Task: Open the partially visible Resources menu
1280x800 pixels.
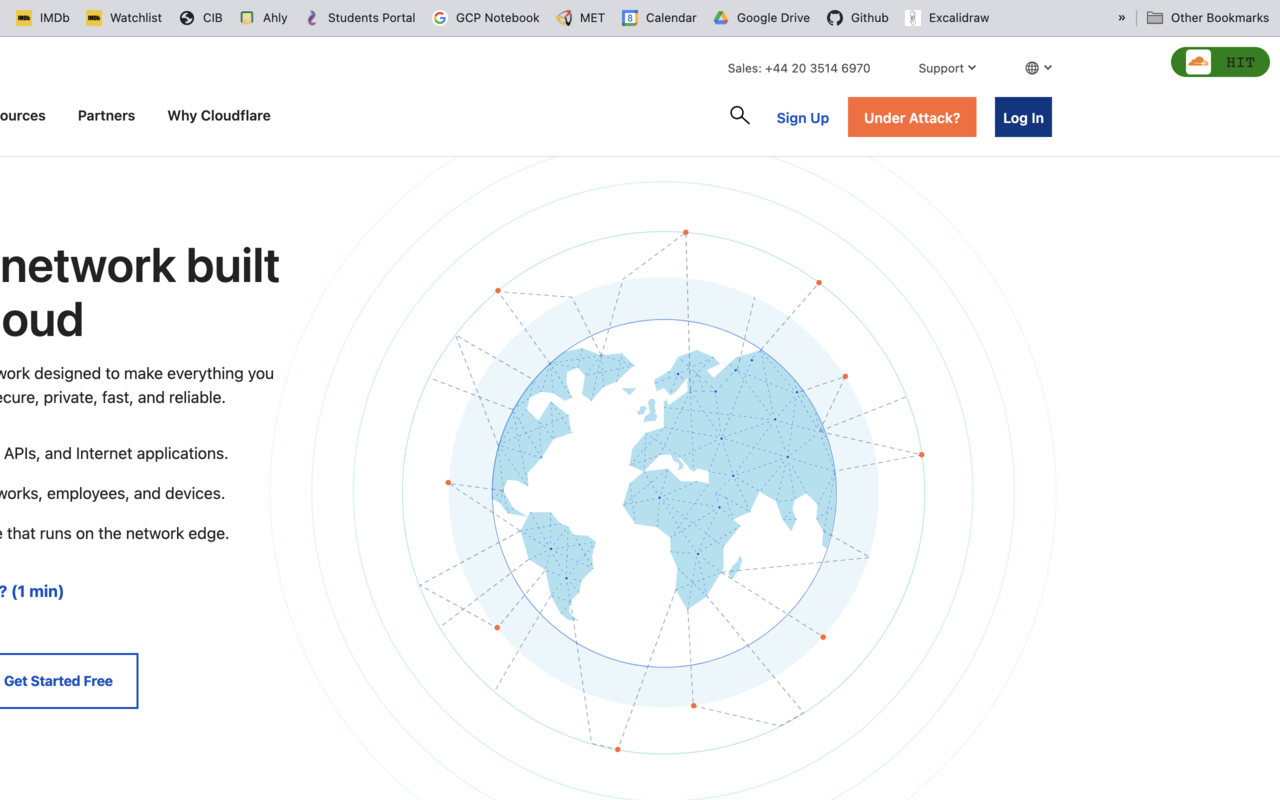Action: [23, 116]
